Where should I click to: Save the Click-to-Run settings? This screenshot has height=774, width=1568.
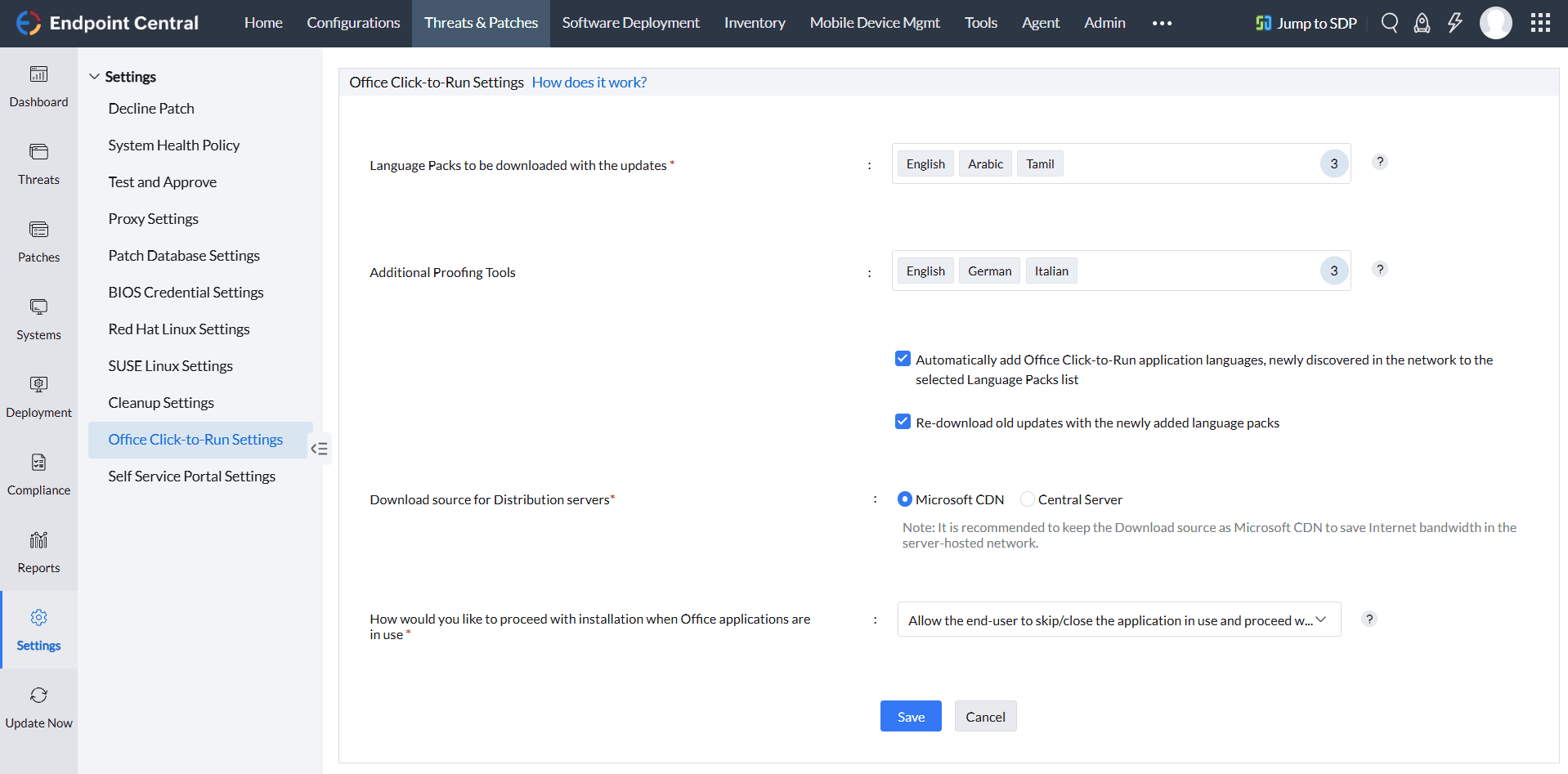911,717
